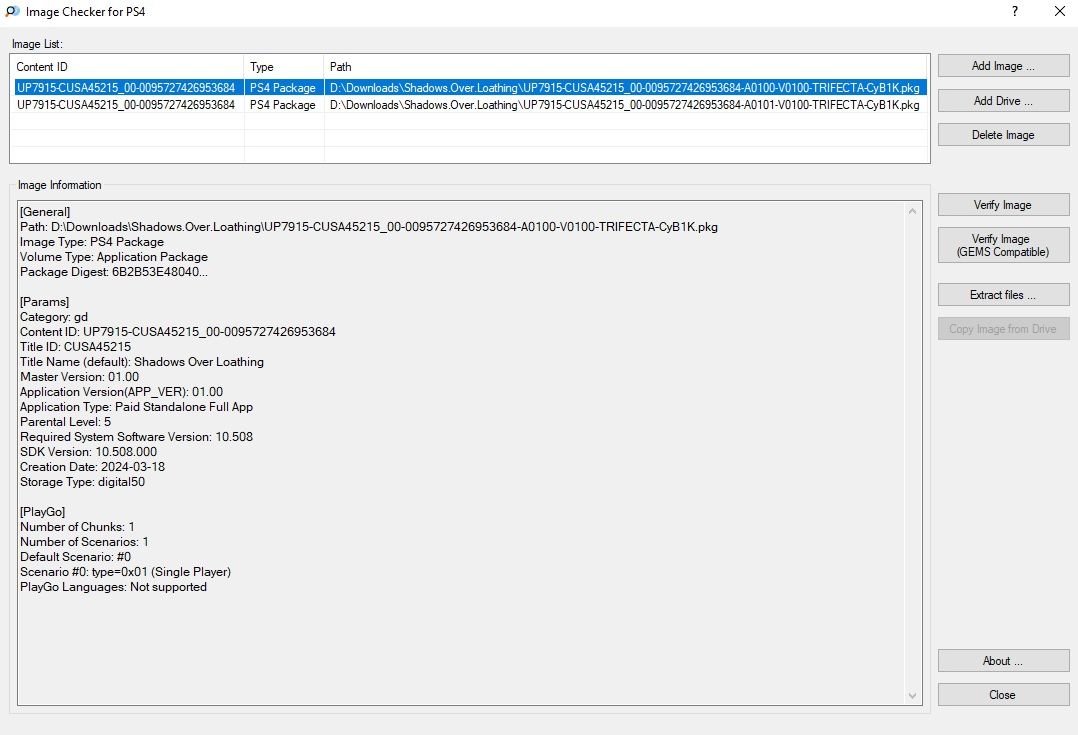Open the Extract files dialog
Image resolution: width=1078 pixels, height=735 pixels.
click(1003, 294)
